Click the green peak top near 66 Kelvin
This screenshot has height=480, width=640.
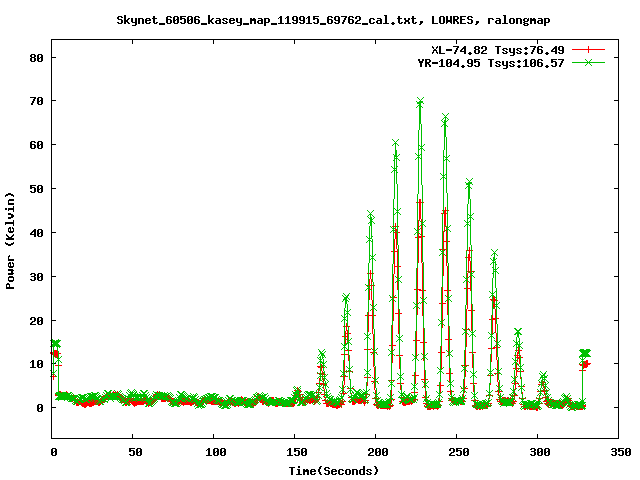click(x=445, y=117)
